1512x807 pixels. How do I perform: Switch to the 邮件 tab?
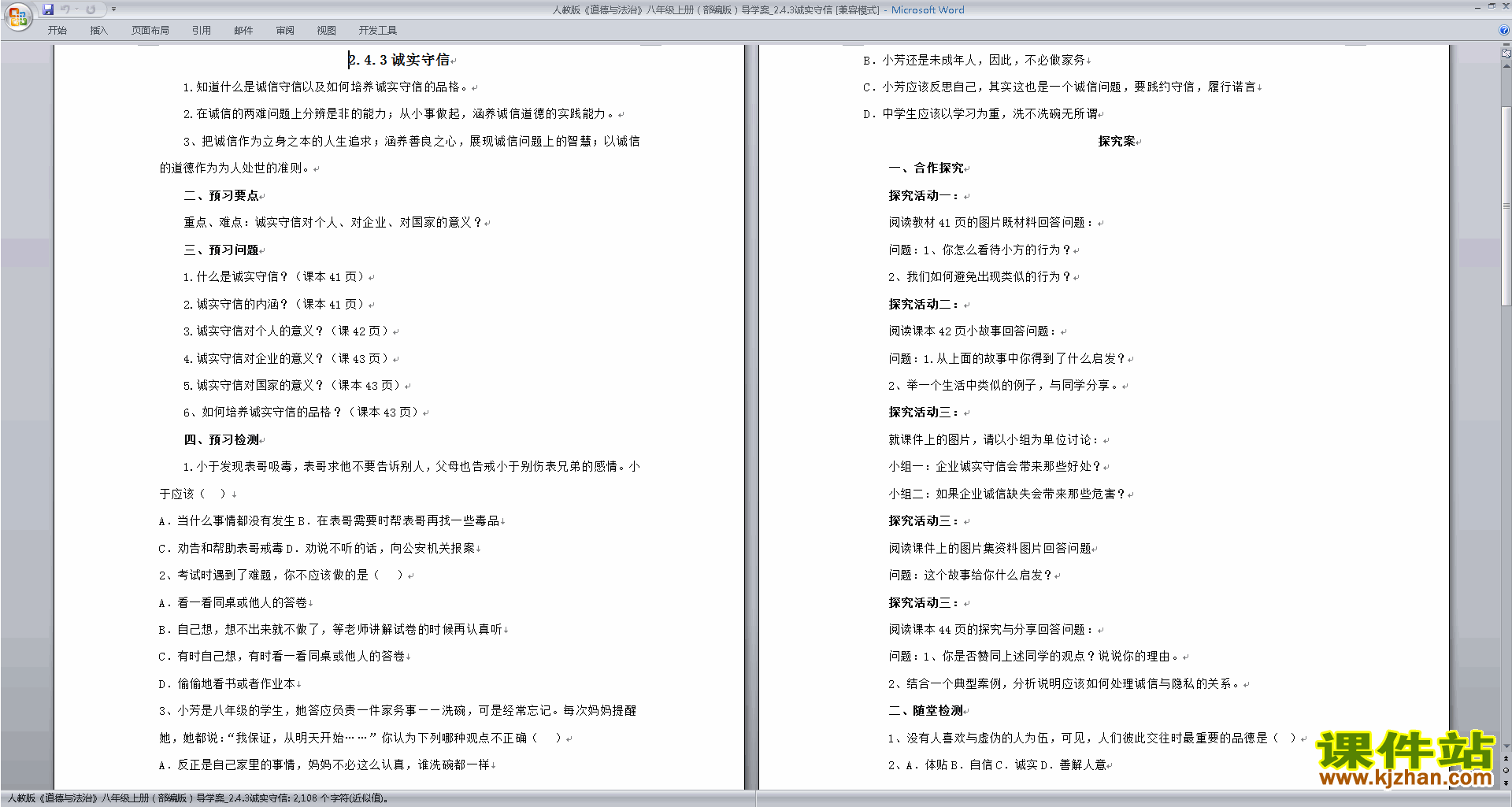tap(243, 31)
